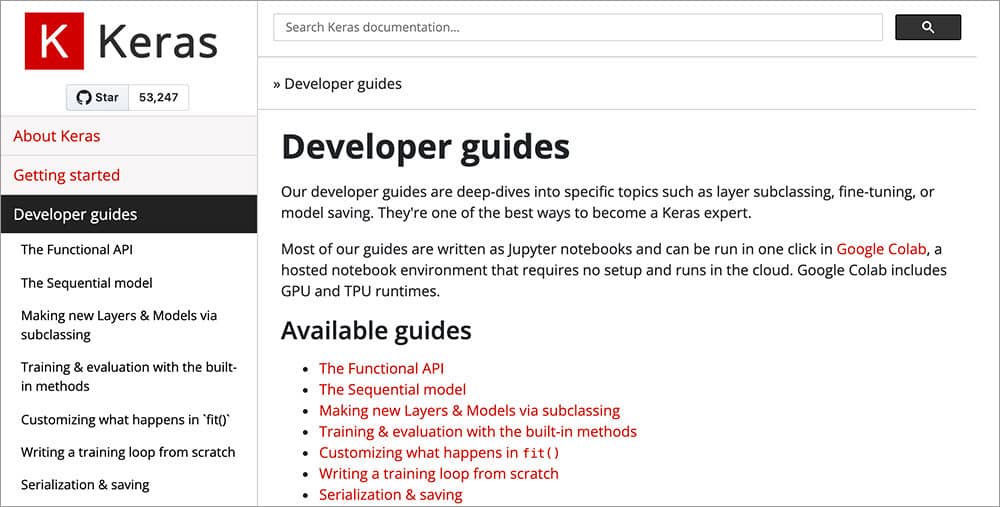Click the Keras wordmark text
The width and height of the screenshot is (1000, 507).
click(158, 42)
